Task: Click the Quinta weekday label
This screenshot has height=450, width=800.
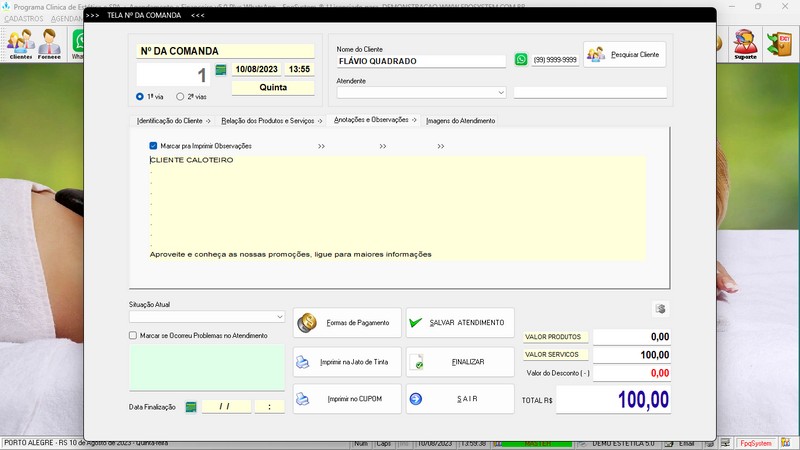Action: (273, 87)
